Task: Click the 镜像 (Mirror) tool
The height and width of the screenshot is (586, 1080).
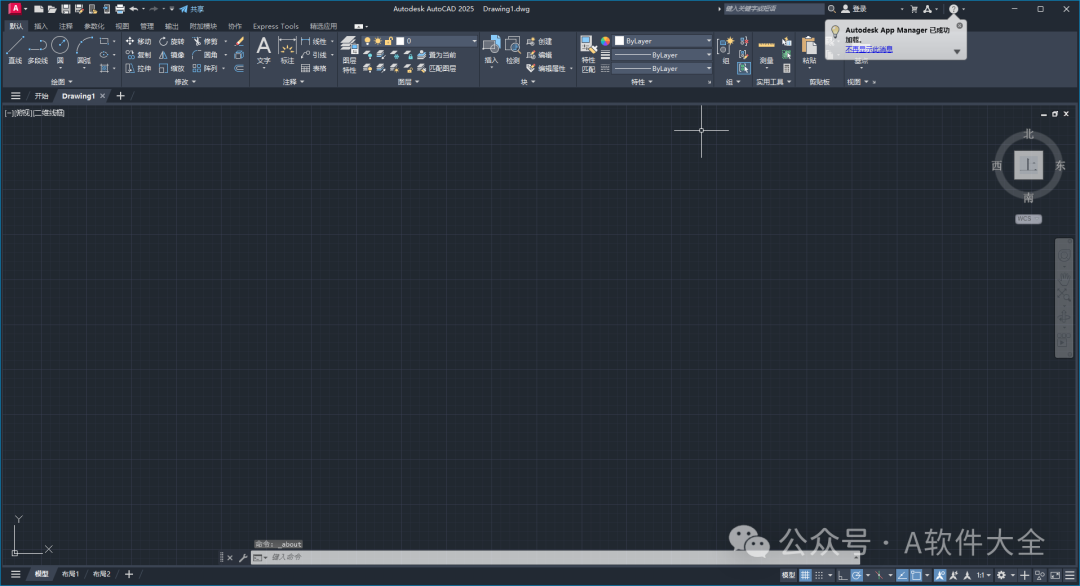Action: (171, 55)
